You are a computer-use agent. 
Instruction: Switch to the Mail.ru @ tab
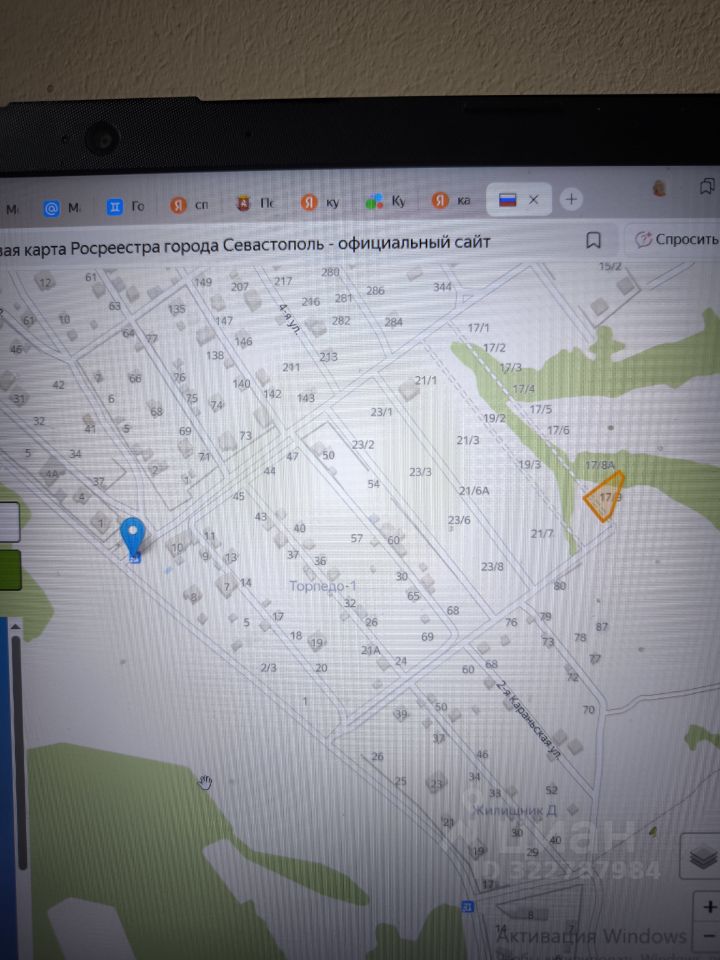(x=62, y=208)
